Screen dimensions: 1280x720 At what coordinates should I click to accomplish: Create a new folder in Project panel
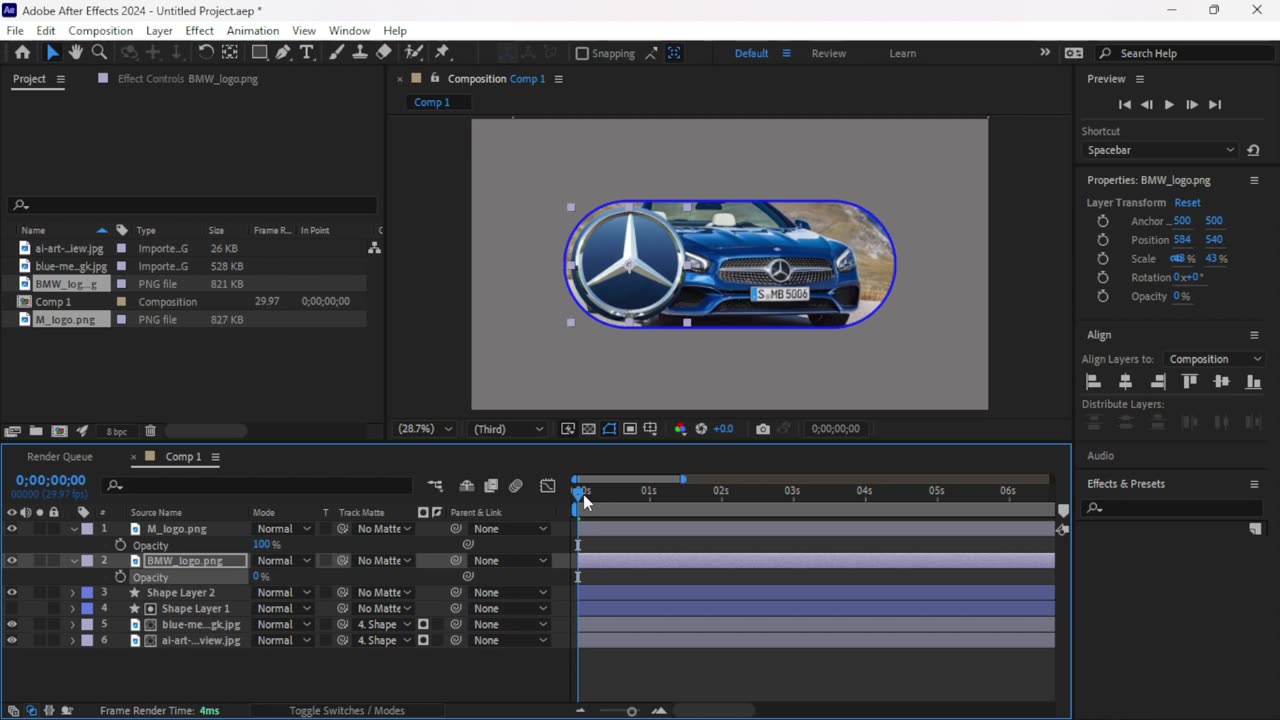tap(36, 431)
